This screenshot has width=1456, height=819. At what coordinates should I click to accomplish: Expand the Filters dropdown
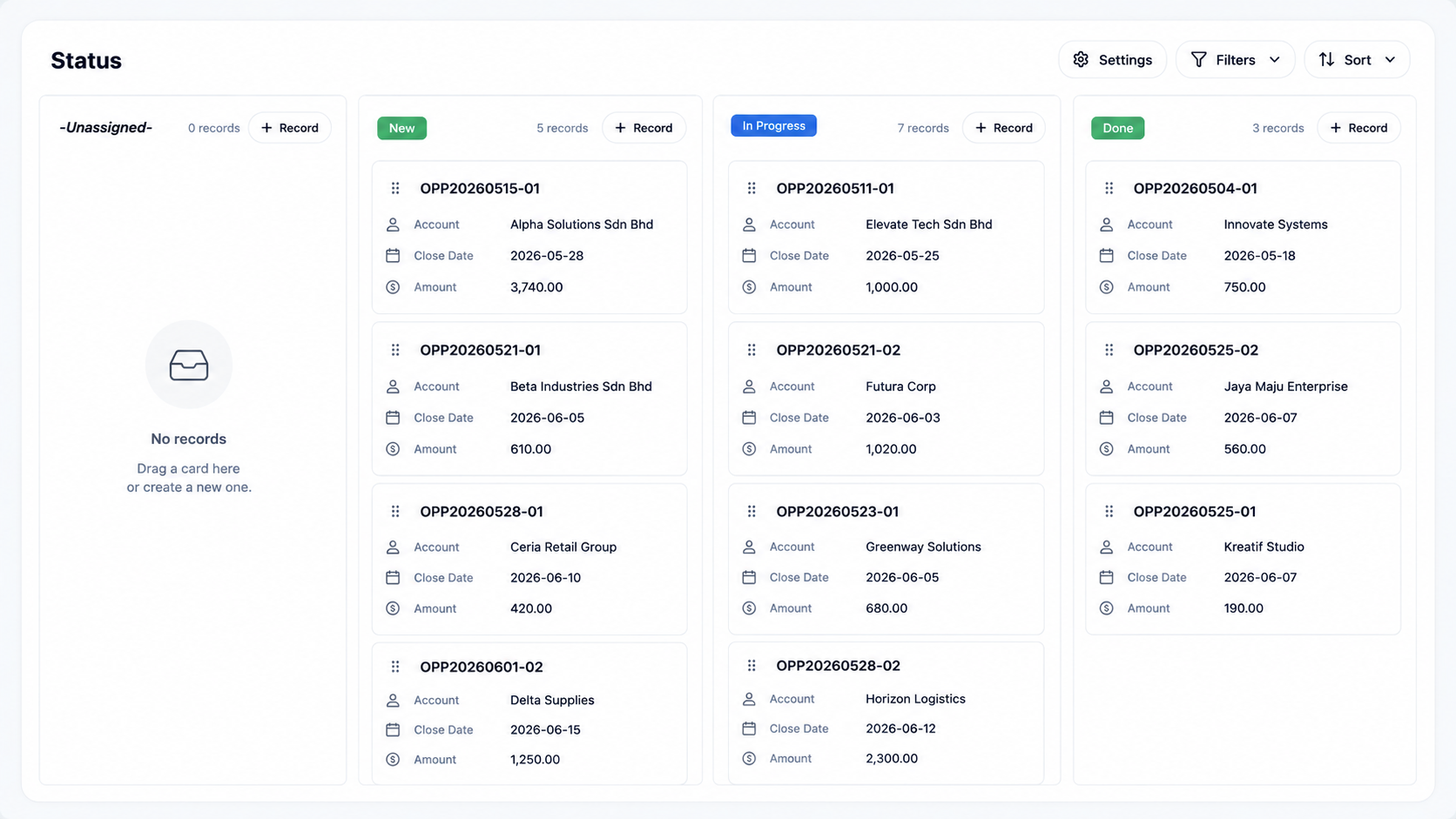pos(1235,59)
